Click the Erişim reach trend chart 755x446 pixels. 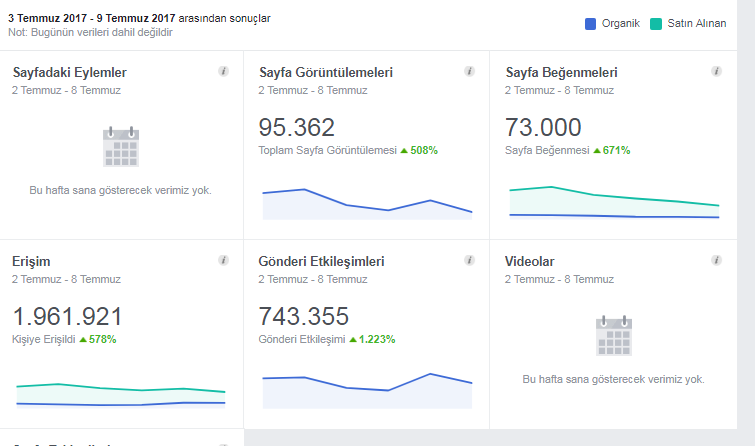pos(121,395)
